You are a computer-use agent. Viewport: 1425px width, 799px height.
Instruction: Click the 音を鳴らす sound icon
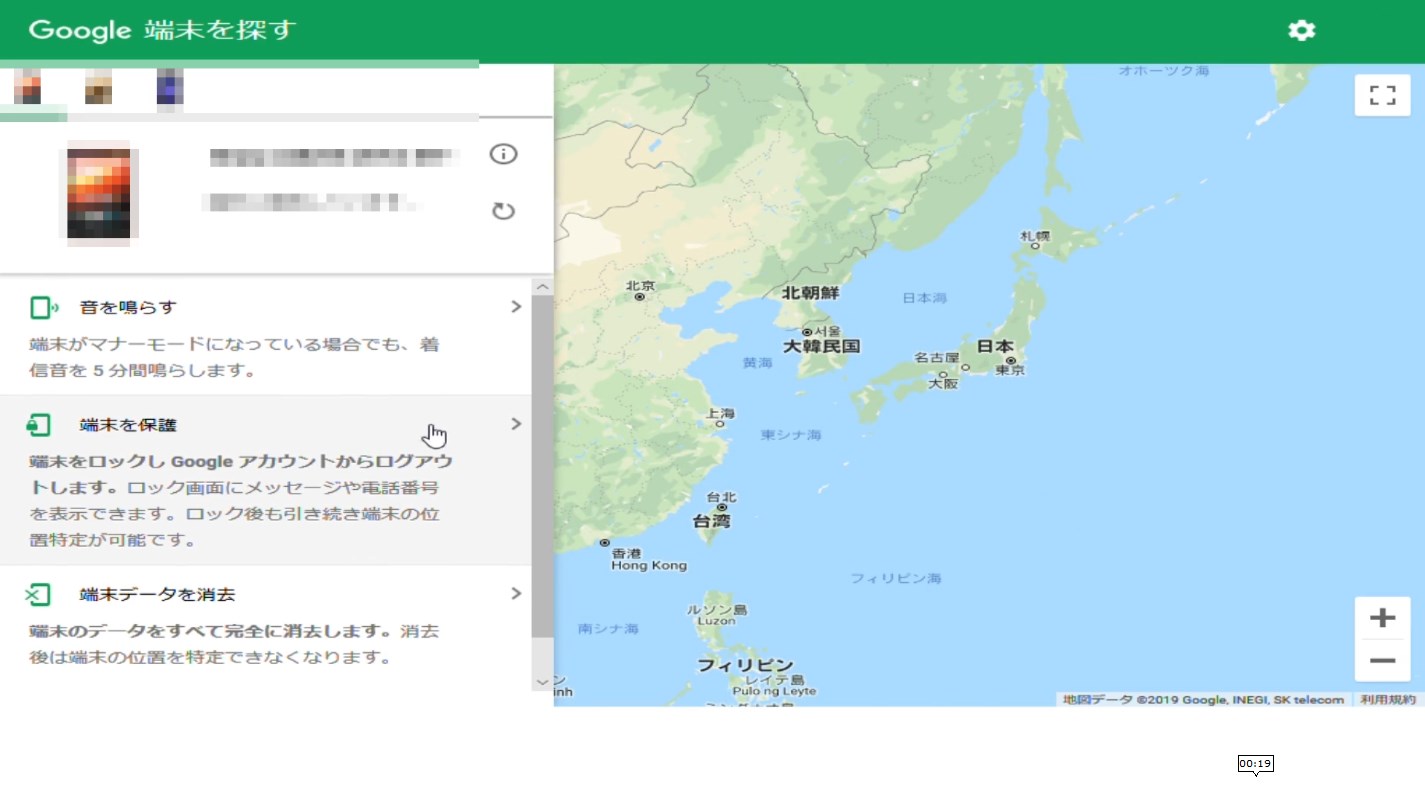point(44,307)
